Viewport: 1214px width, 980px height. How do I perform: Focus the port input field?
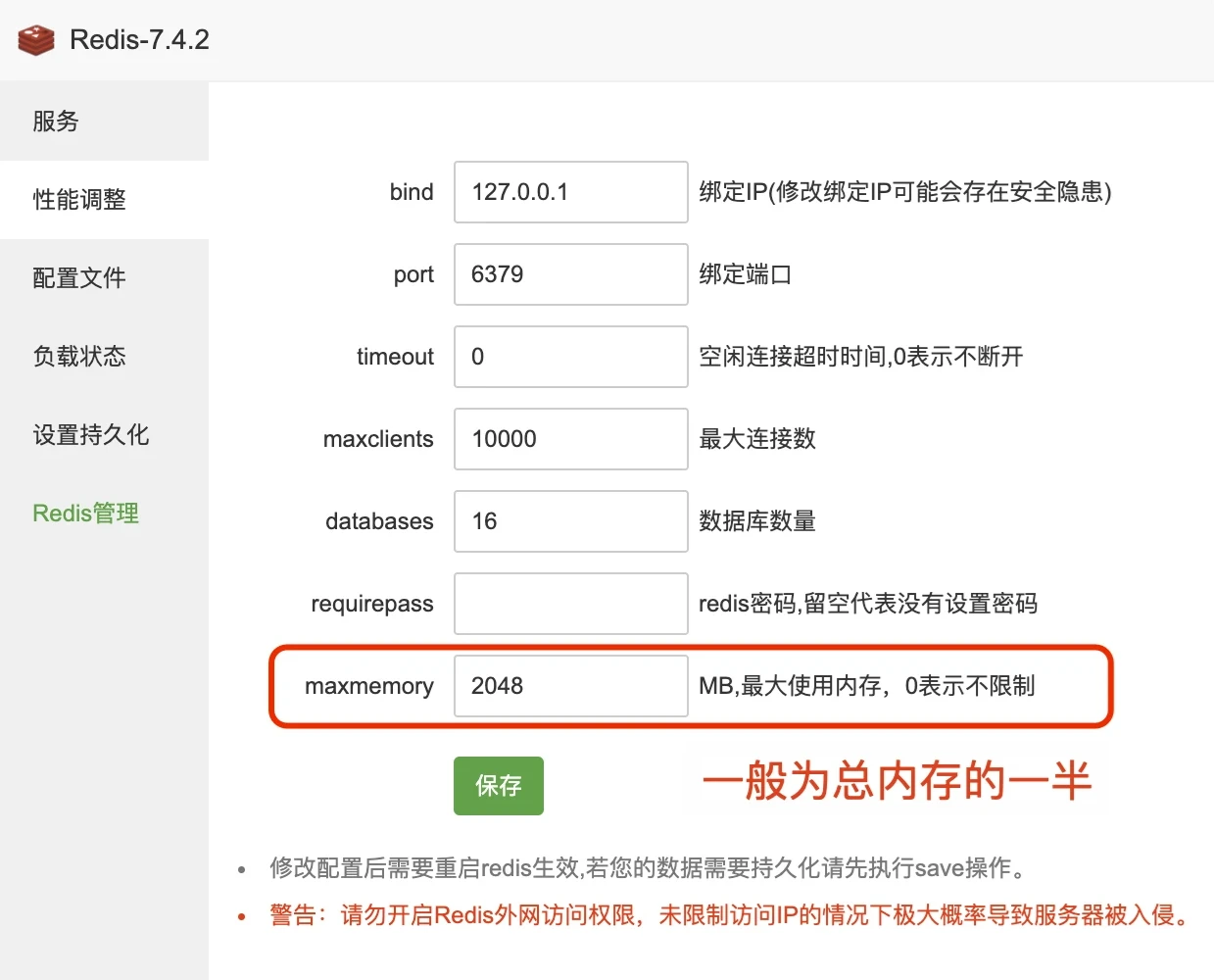pyautogui.click(x=570, y=274)
